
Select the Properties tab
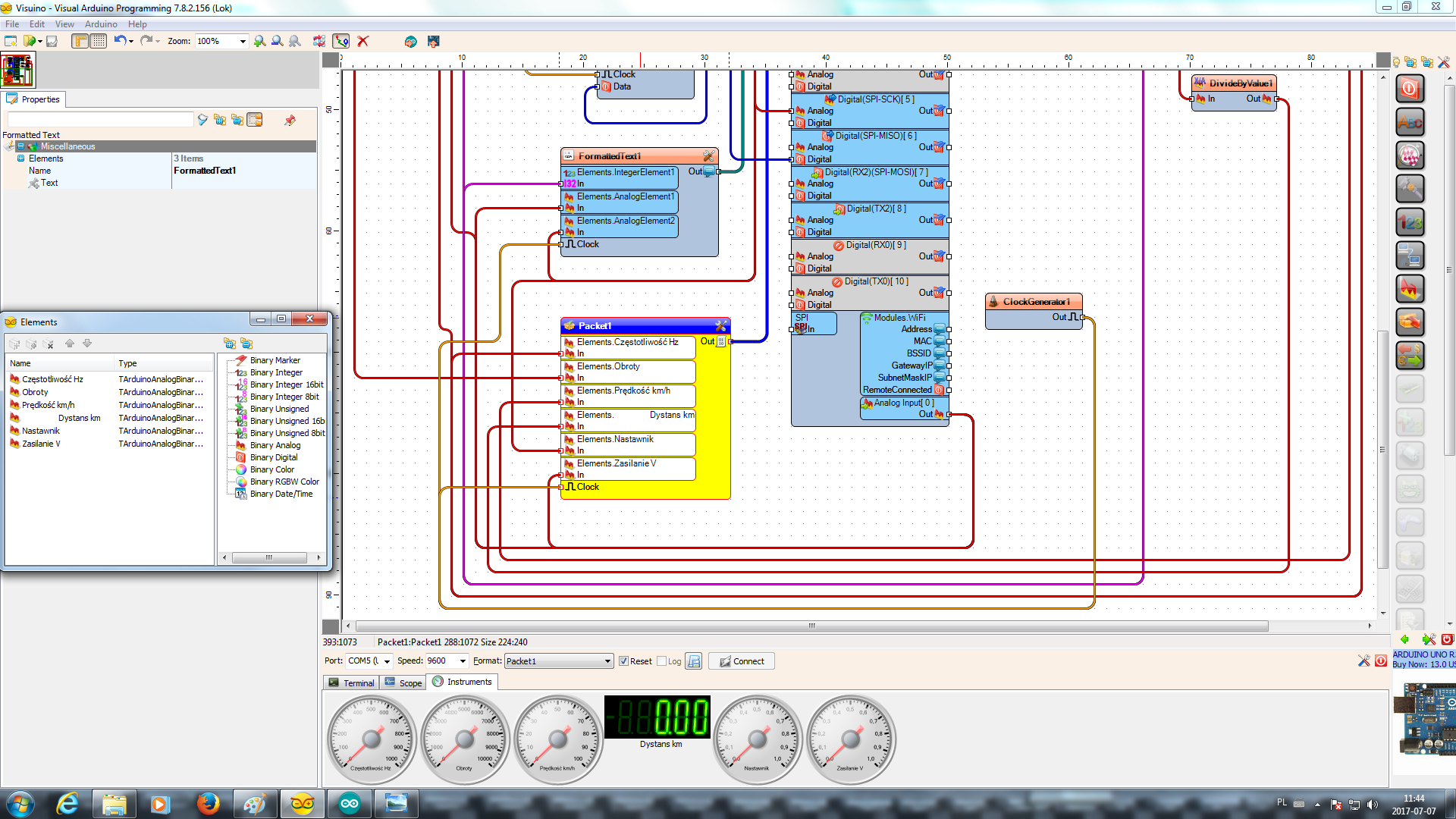point(33,99)
